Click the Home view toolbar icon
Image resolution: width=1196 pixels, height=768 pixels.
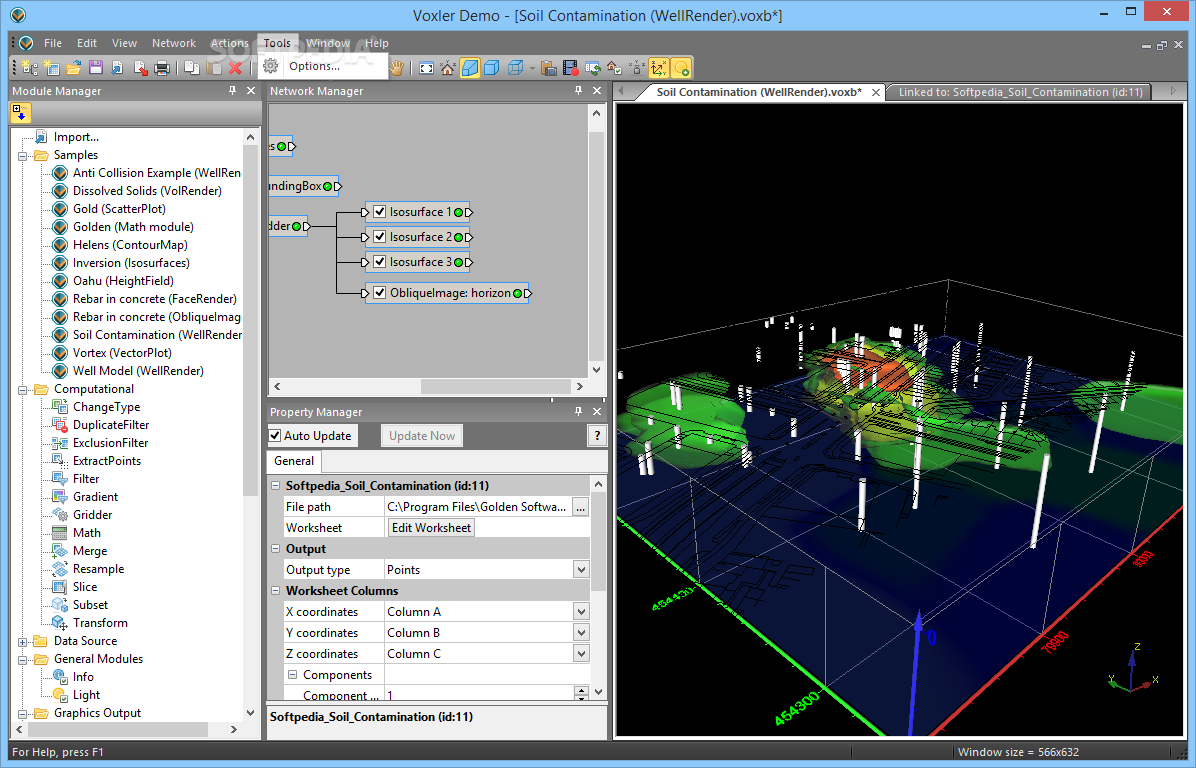pos(448,68)
